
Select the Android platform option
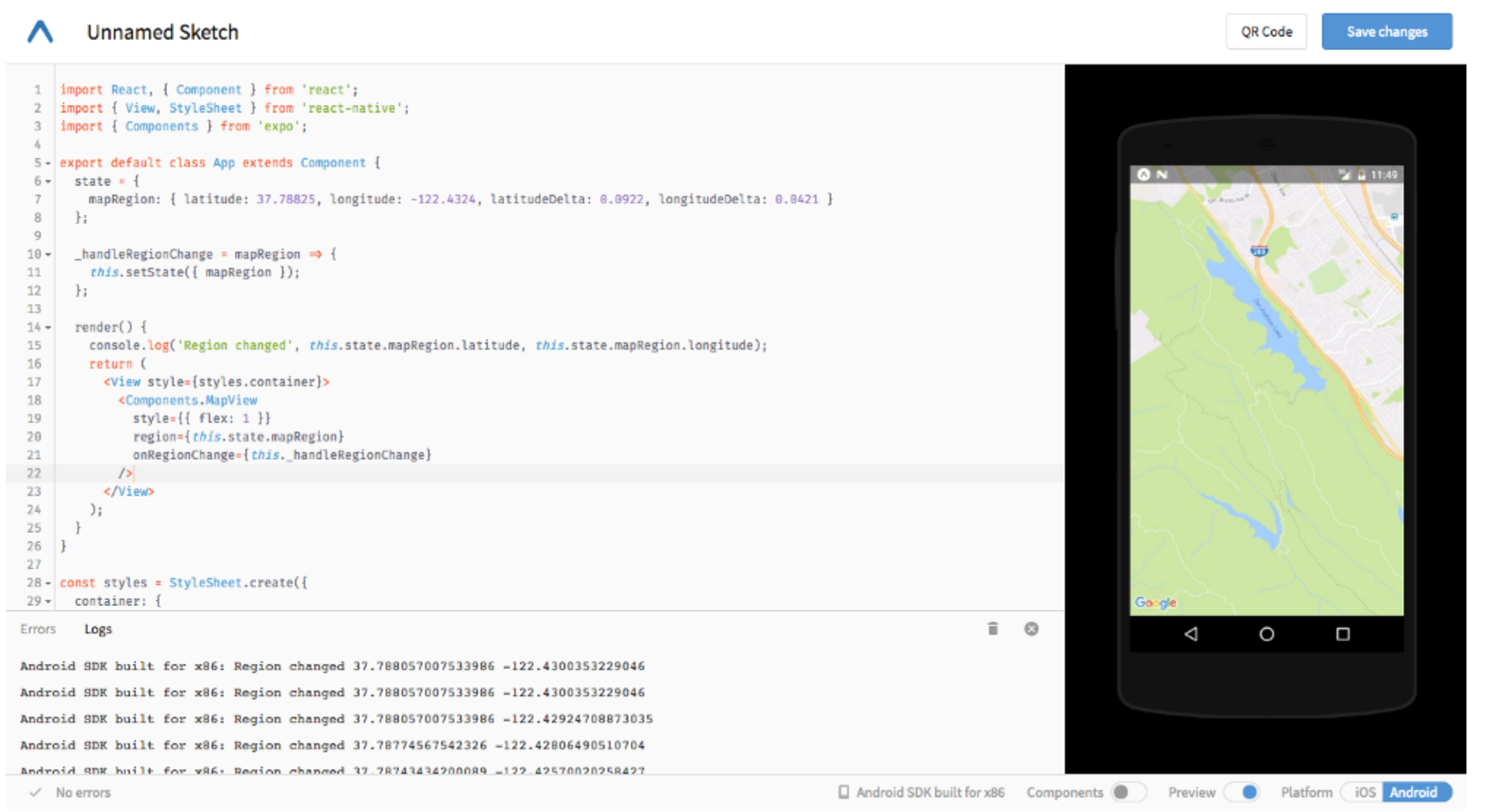click(x=1413, y=792)
